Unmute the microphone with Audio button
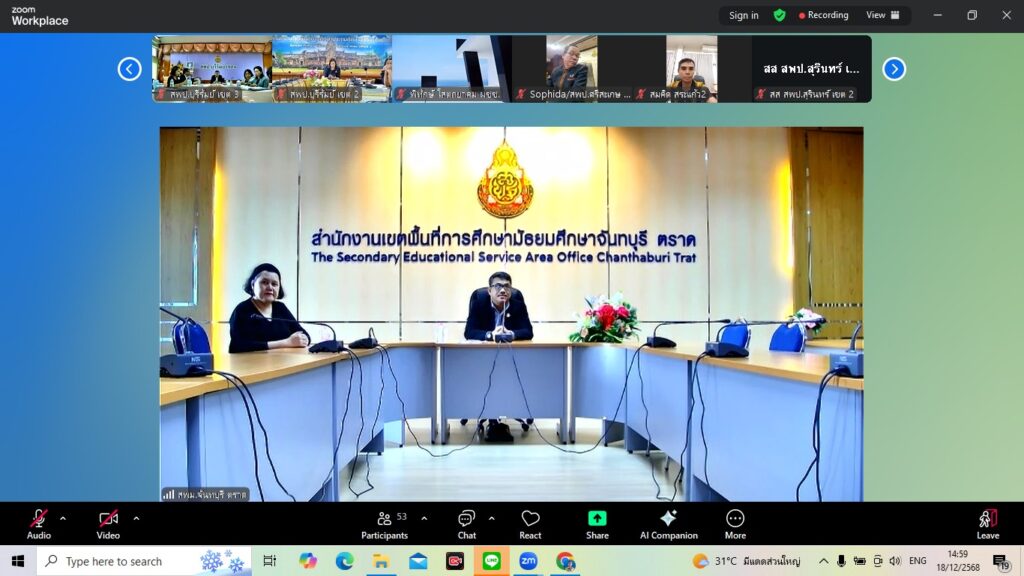Image resolution: width=1024 pixels, height=576 pixels. (39, 519)
